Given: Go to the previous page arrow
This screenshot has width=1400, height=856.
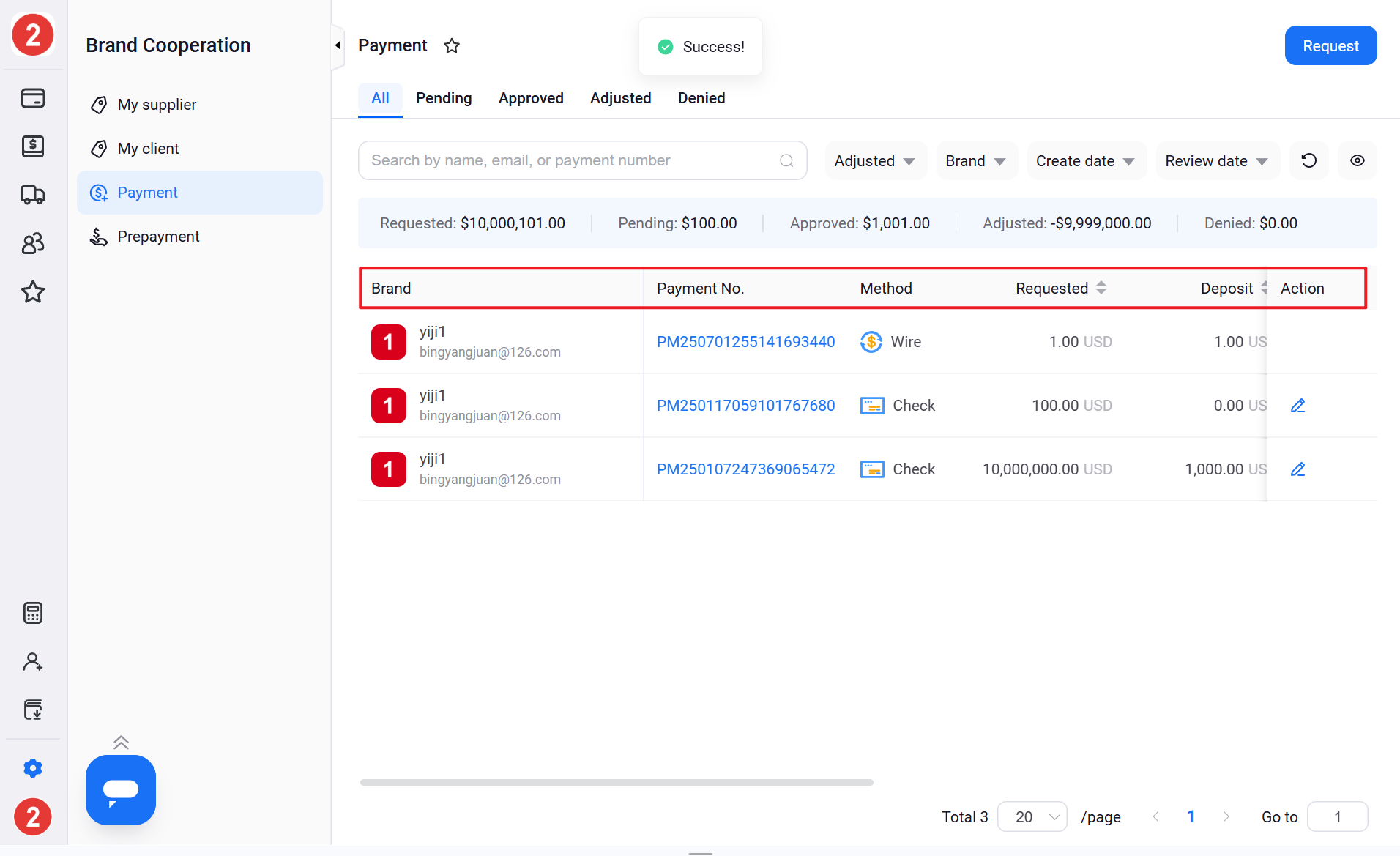Looking at the screenshot, I should [1155, 816].
